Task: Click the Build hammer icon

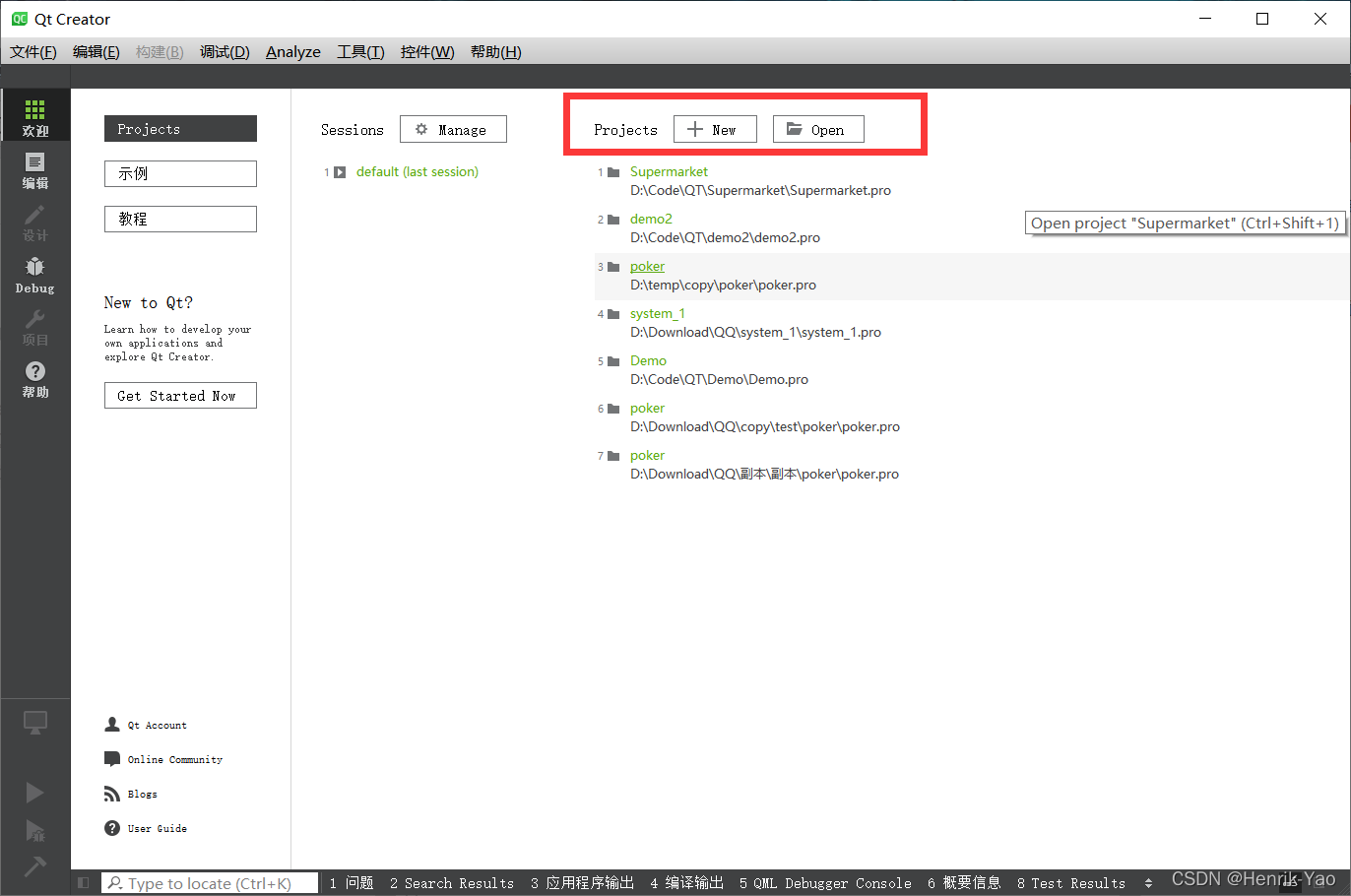Action: pyautogui.click(x=34, y=866)
